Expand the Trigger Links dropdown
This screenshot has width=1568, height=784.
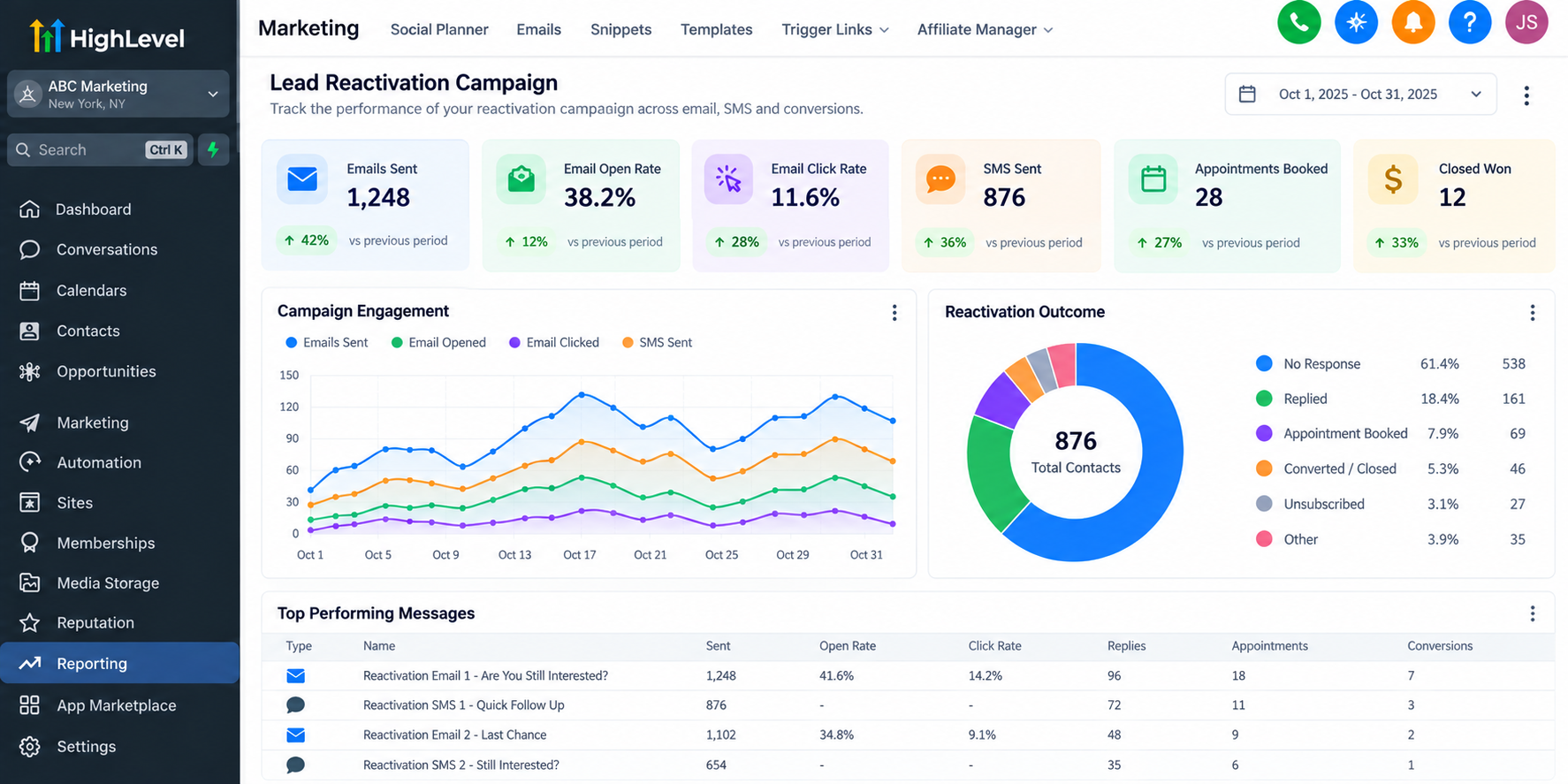tap(835, 29)
